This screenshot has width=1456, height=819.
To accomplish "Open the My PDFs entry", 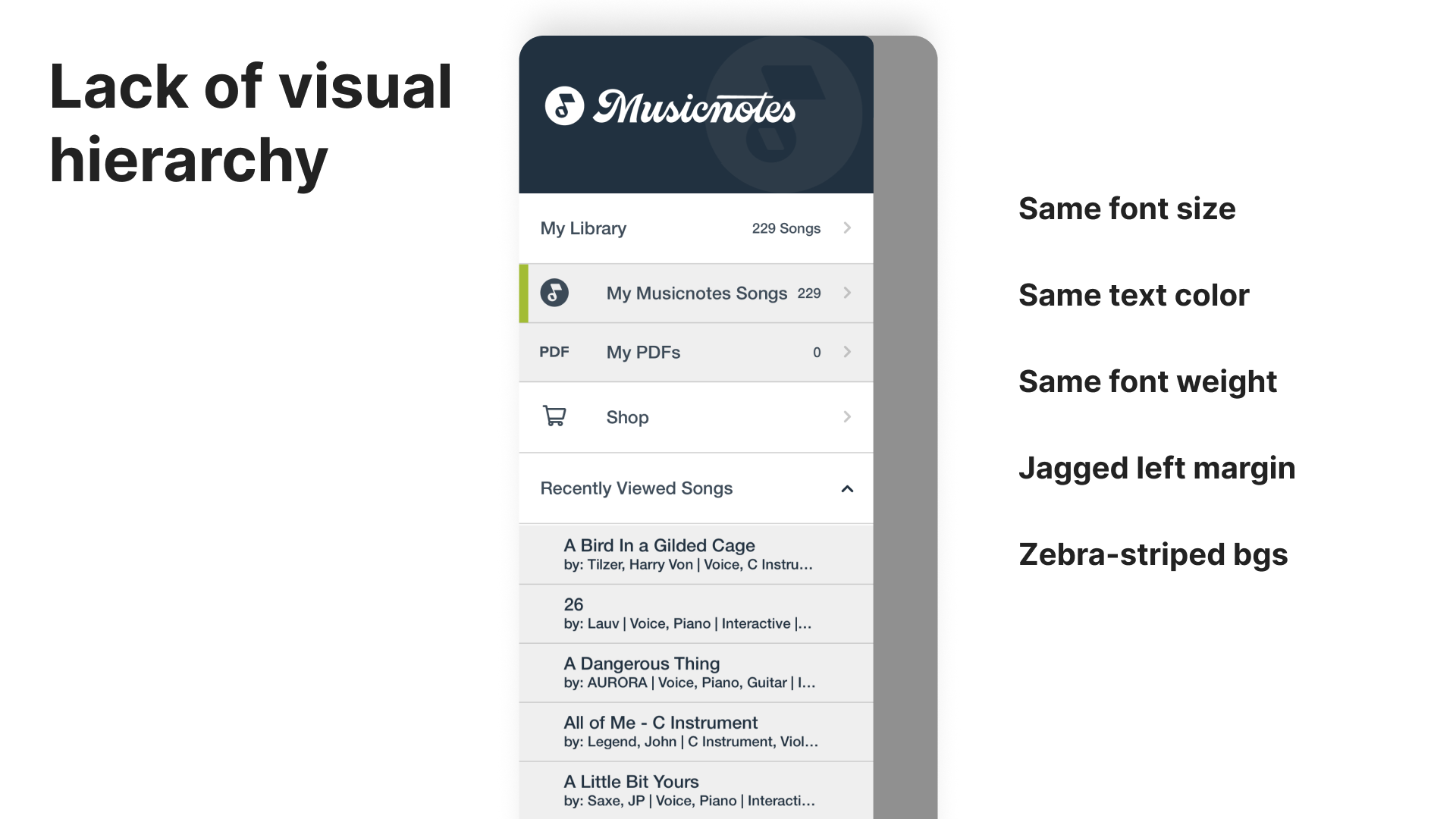I will (x=643, y=353).
